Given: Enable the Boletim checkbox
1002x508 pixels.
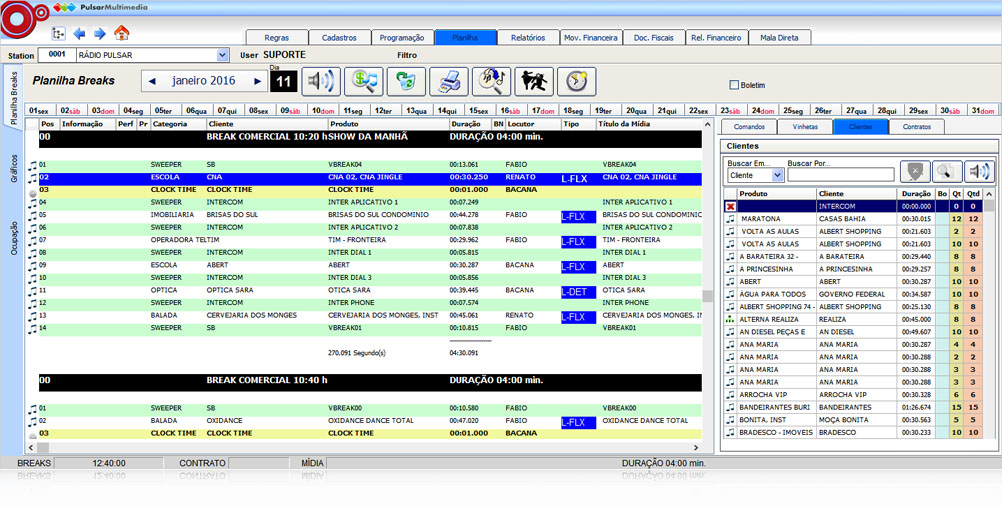Looking at the screenshot, I should [x=734, y=84].
